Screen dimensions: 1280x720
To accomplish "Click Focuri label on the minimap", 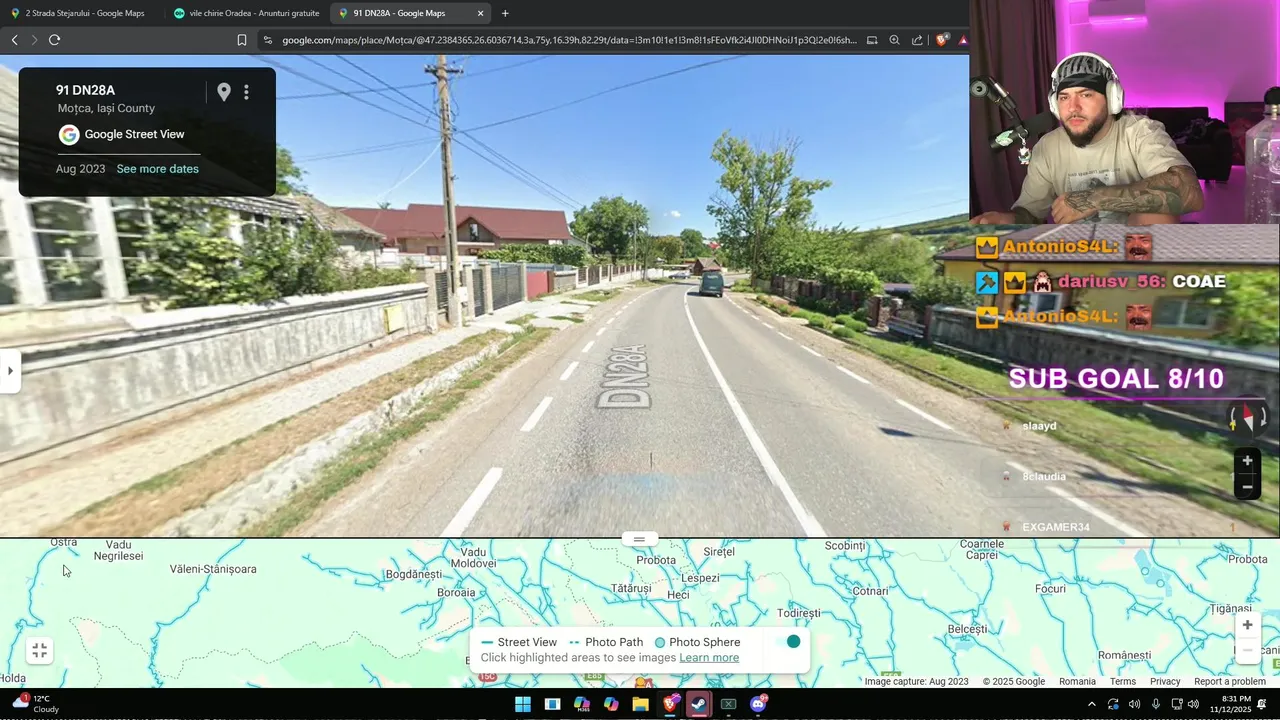I will (1050, 589).
